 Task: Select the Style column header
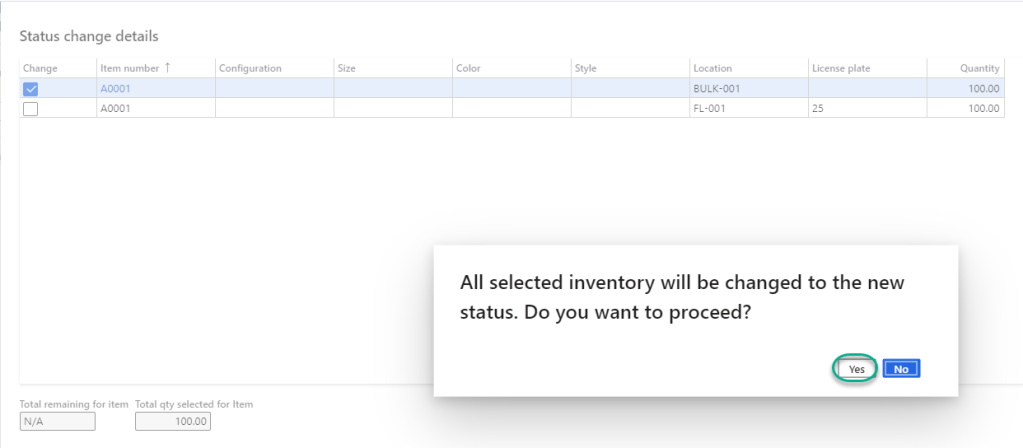point(585,68)
